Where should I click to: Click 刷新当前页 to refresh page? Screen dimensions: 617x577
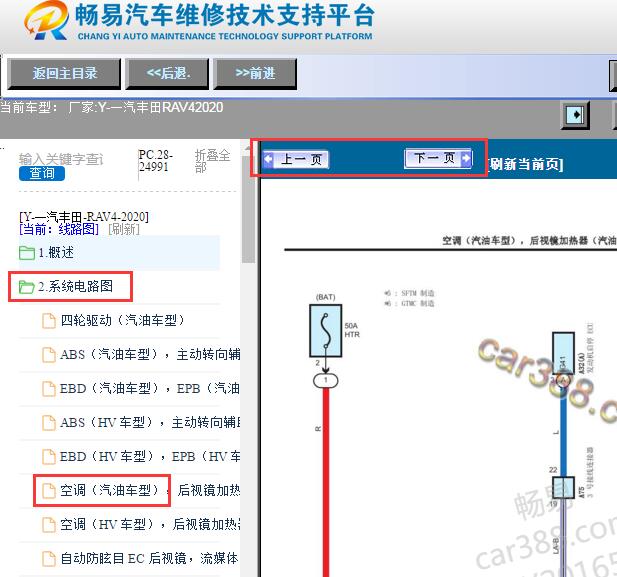click(526, 164)
